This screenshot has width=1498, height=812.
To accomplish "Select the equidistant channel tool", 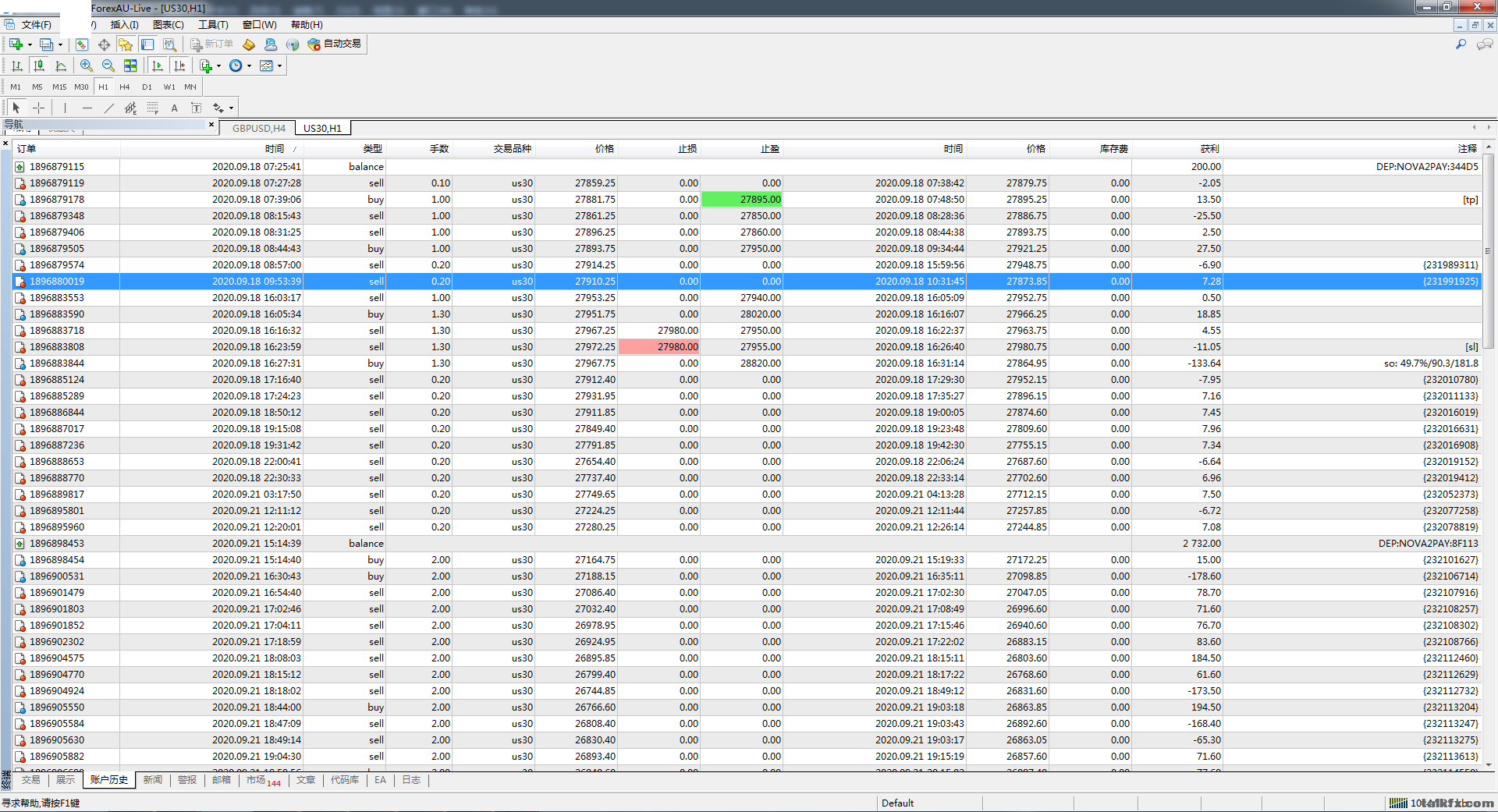I will (130, 108).
